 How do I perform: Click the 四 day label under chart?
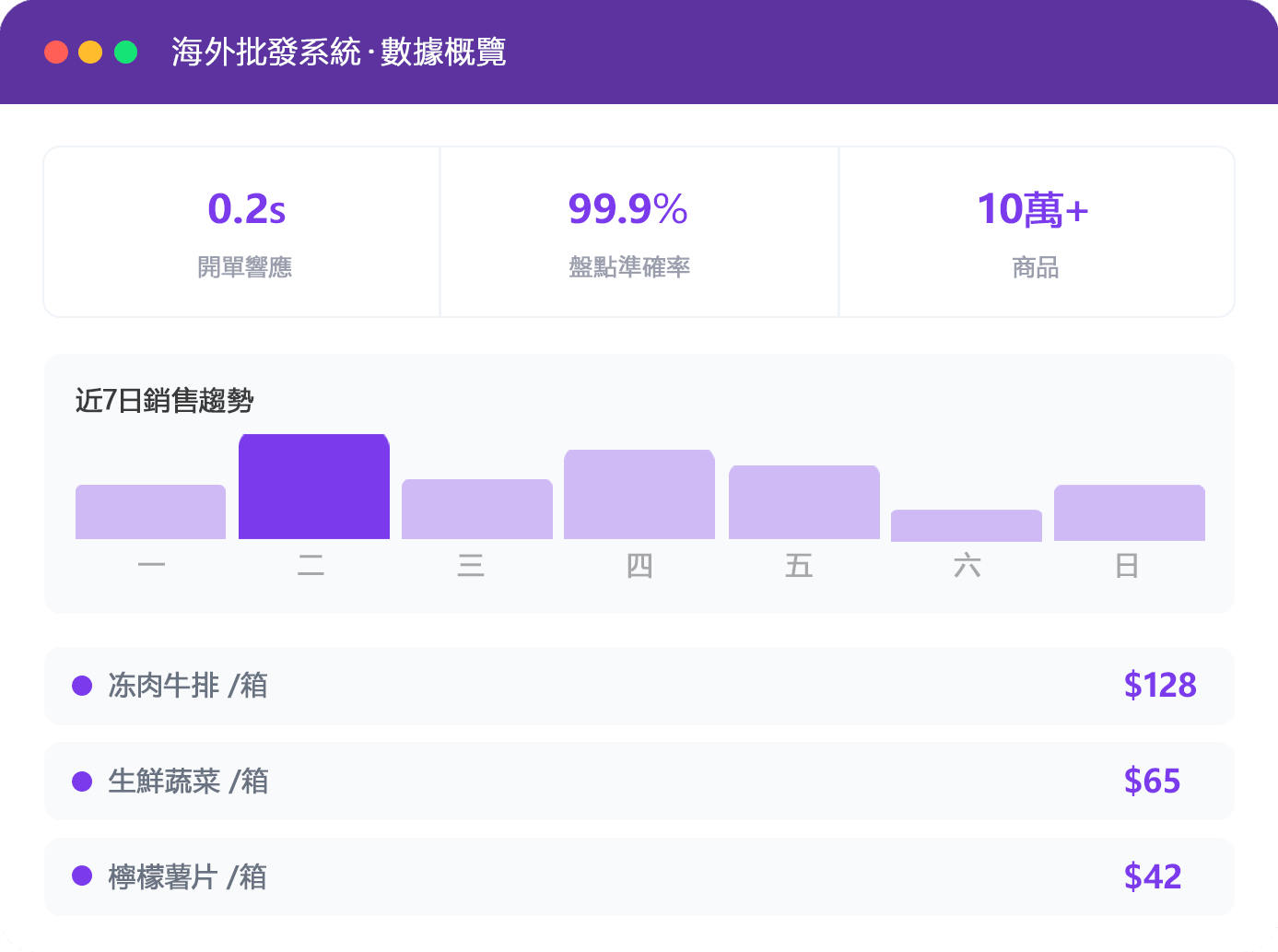click(639, 565)
